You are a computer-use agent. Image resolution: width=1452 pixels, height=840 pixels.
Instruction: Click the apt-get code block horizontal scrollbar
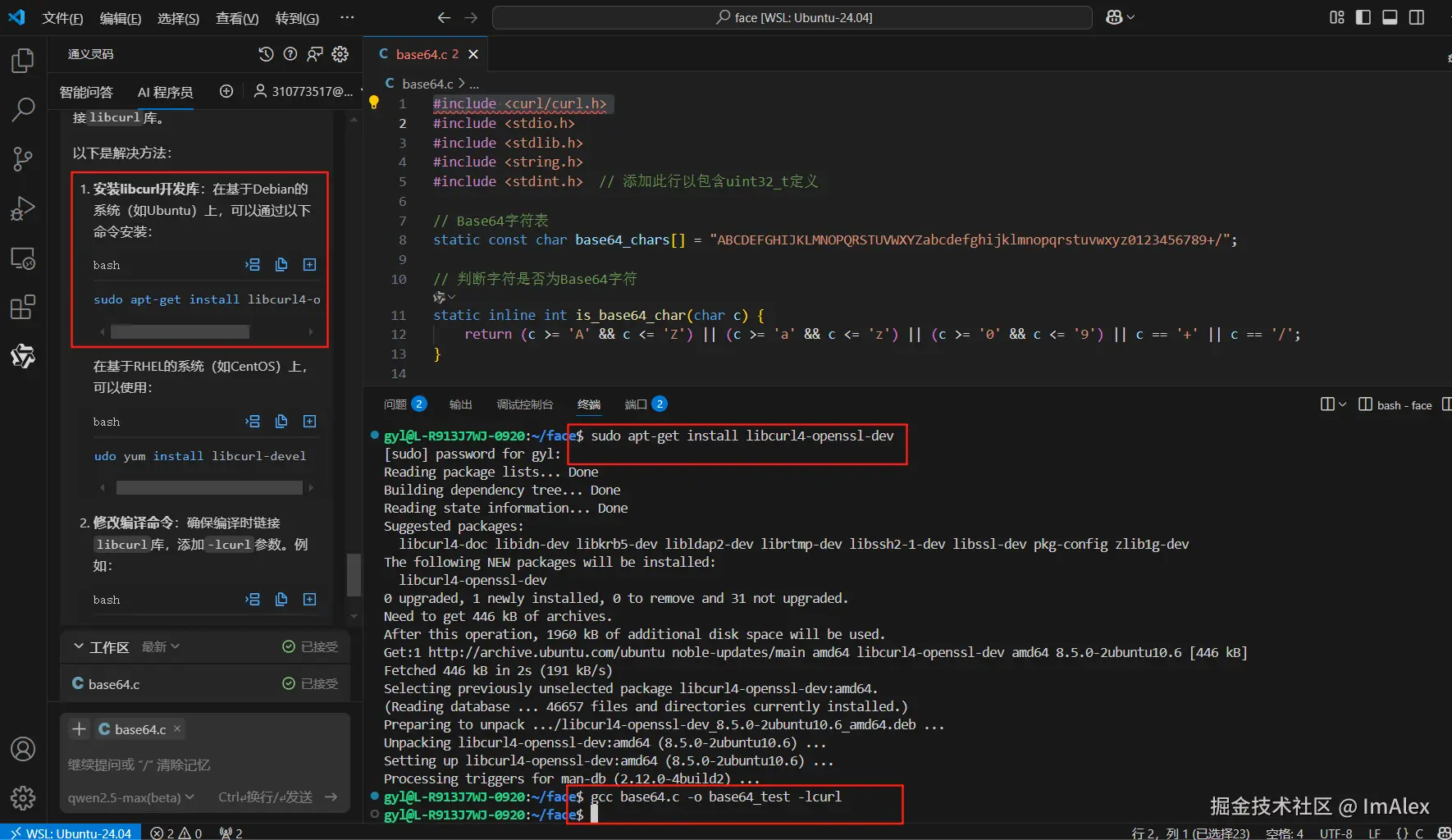180,331
